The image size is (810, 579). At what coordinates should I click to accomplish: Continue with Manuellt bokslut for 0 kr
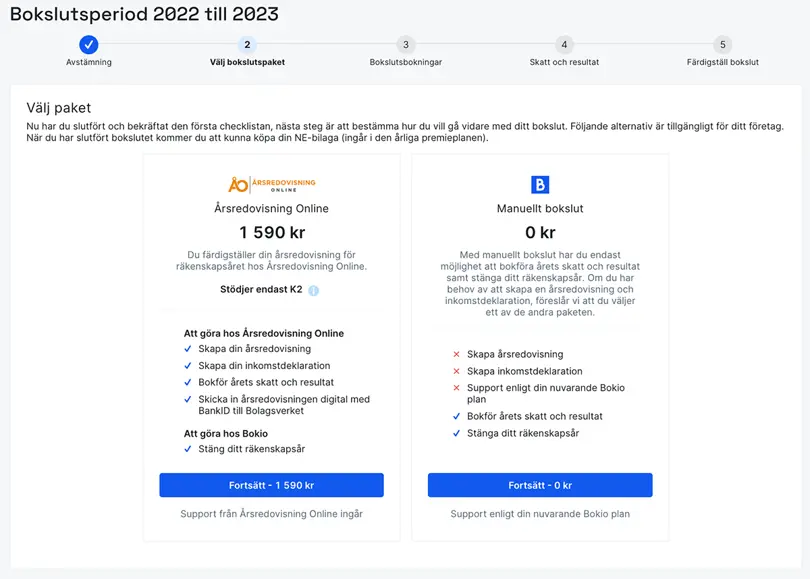click(540, 485)
